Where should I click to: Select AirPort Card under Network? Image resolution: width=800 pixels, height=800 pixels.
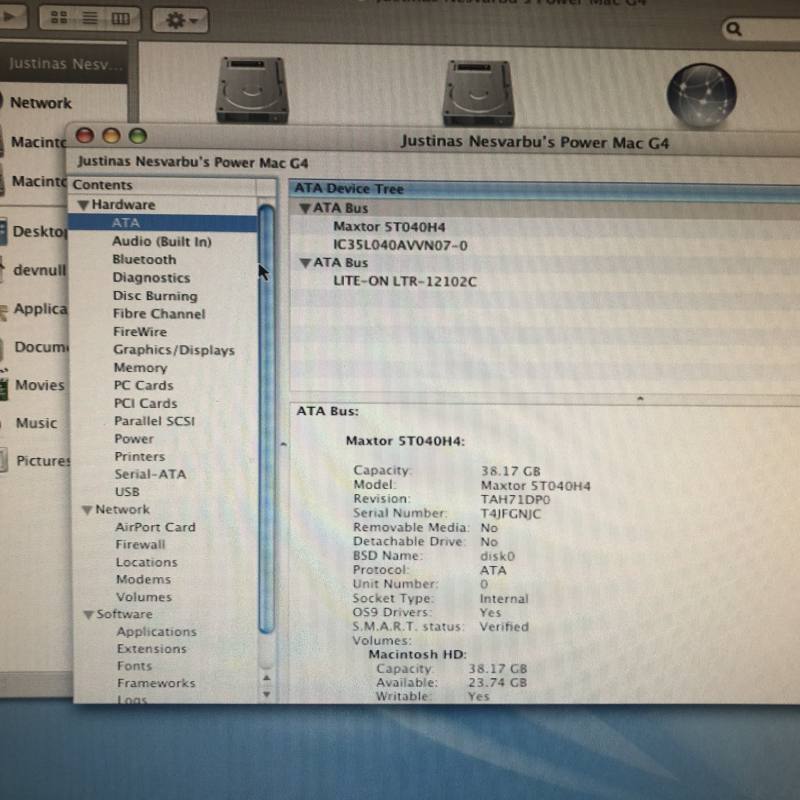pyautogui.click(x=155, y=527)
